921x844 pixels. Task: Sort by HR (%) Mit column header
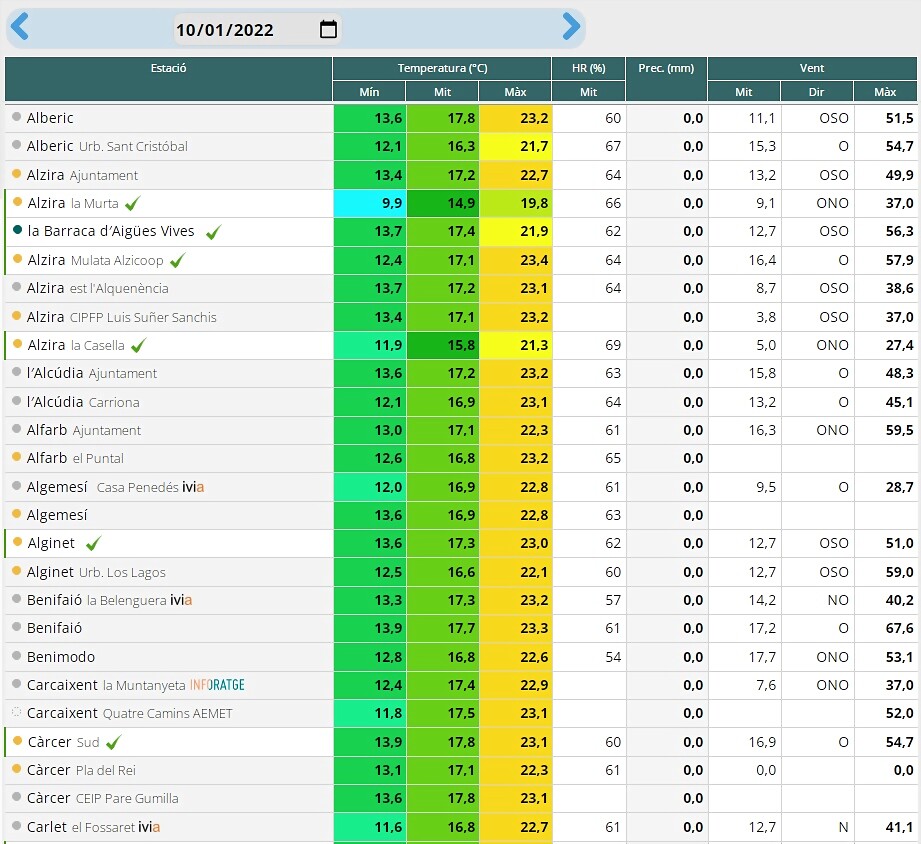[x=589, y=92]
